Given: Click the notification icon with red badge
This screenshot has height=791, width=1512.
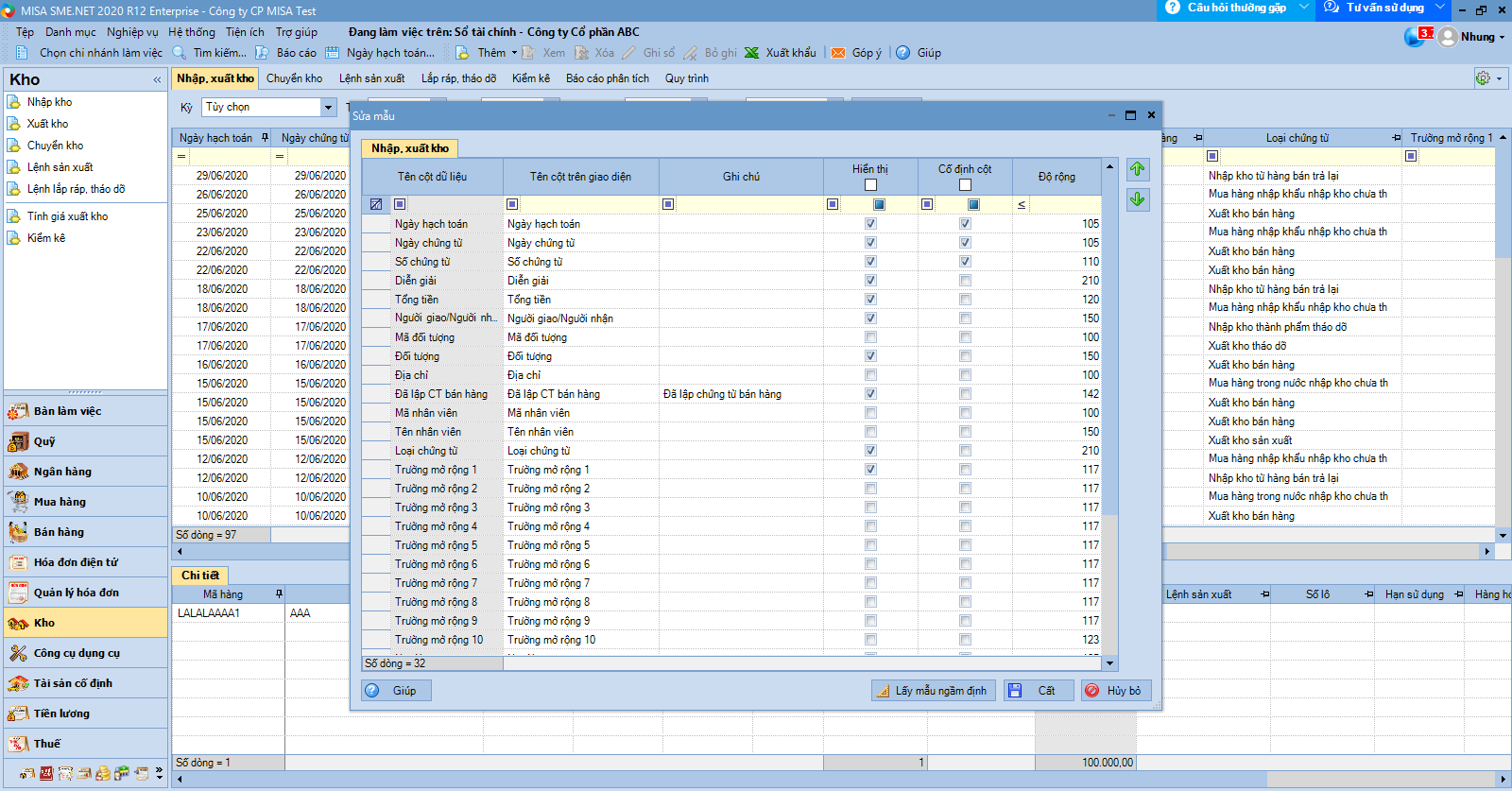Looking at the screenshot, I should click(1417, 37).
